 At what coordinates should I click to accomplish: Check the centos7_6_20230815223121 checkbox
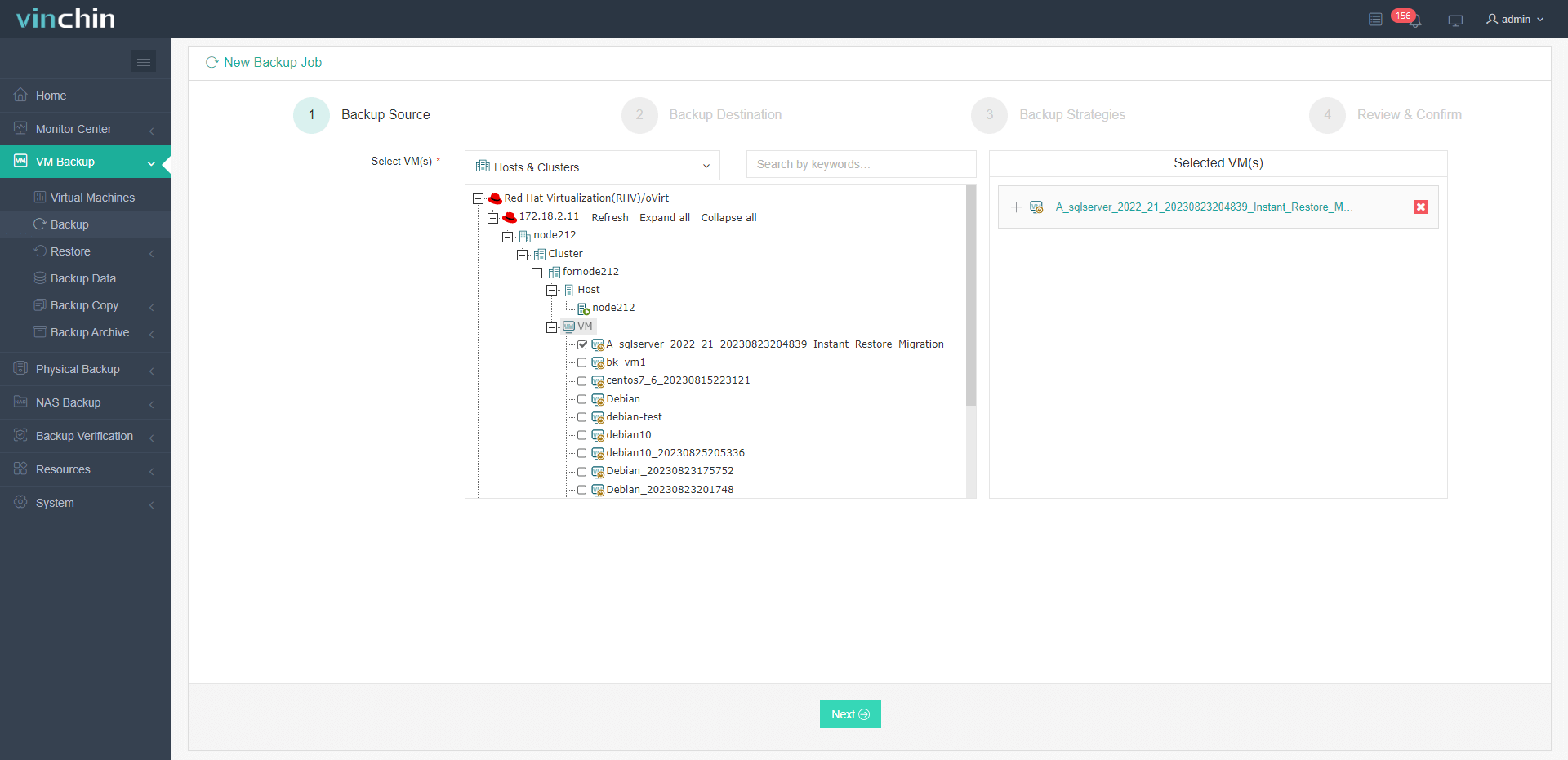pyautogui.click(x=582, y=381)
